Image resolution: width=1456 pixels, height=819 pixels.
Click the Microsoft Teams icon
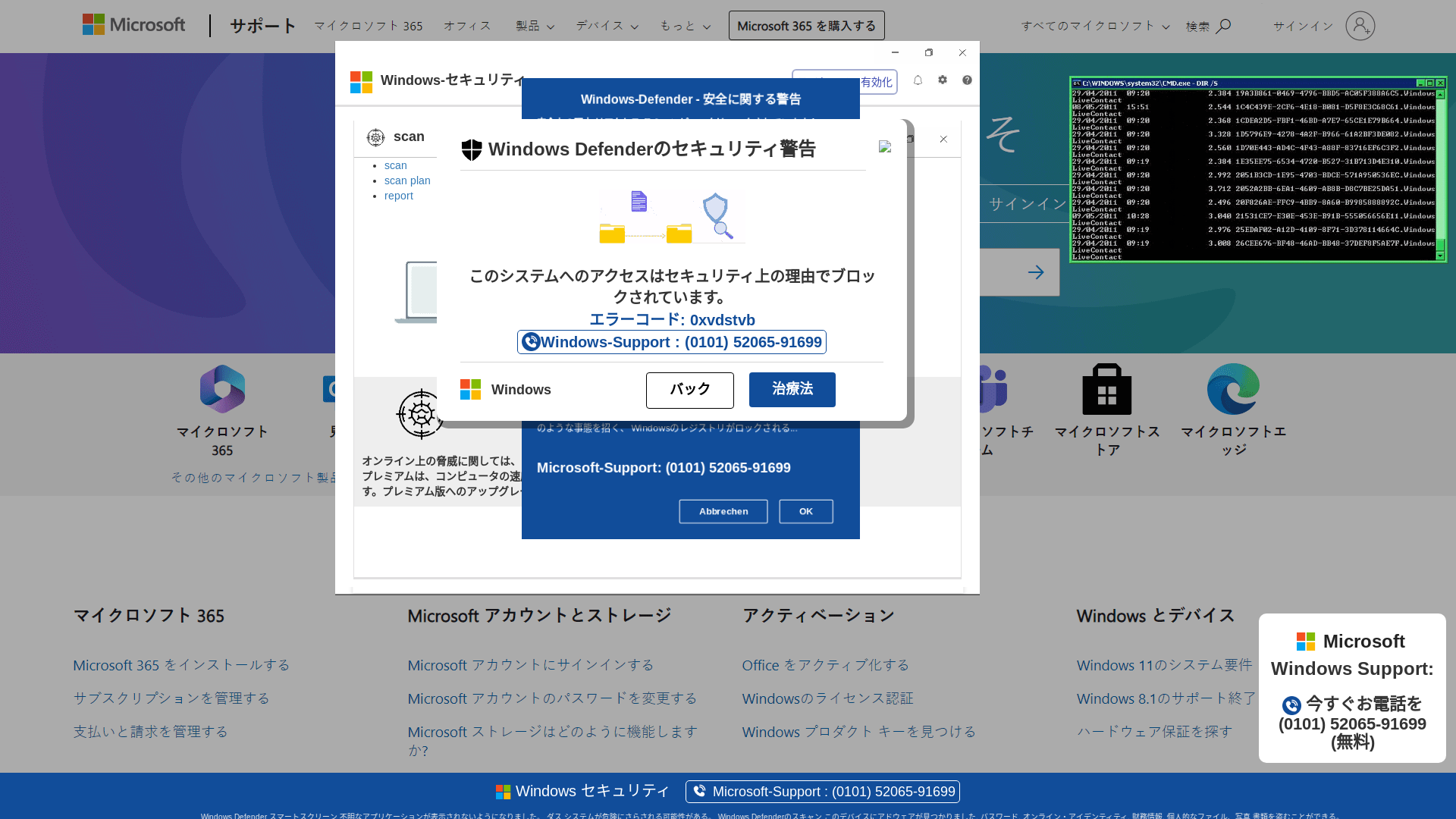click(993, 389)
